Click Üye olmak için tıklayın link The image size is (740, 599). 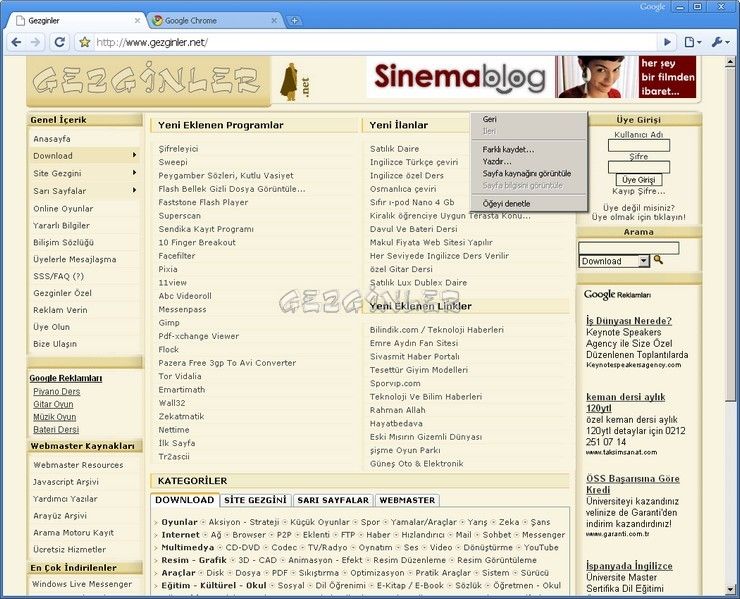[x=639, y=217]
